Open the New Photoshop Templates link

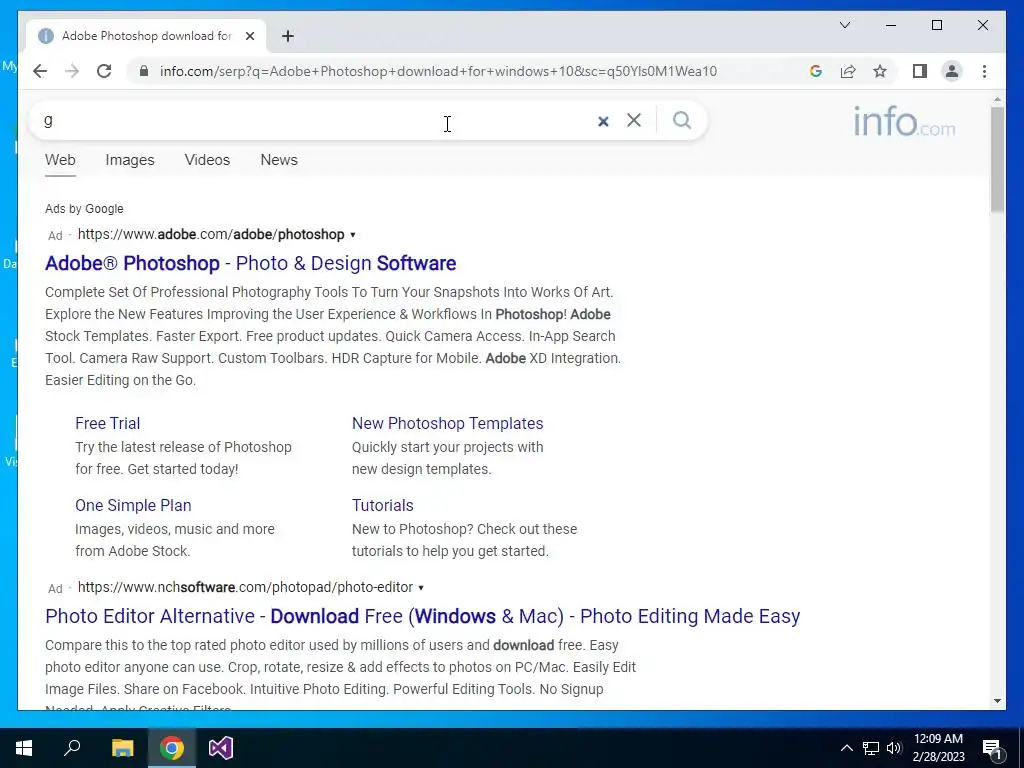447,423
